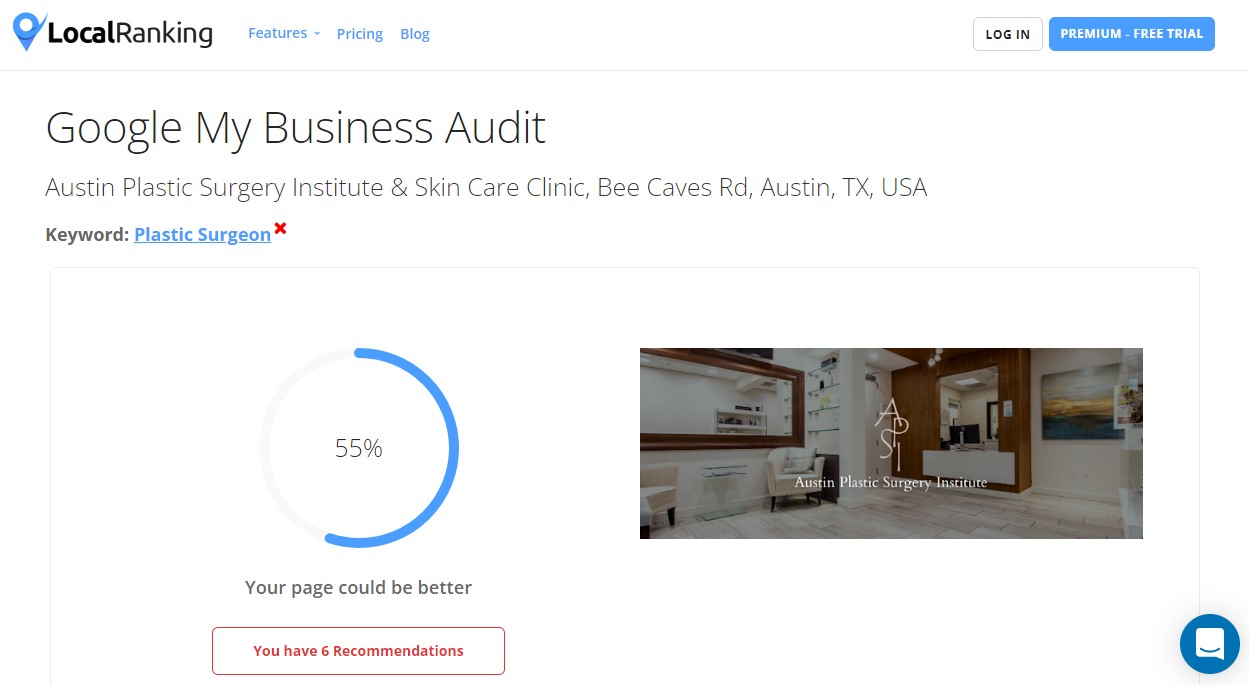
Task: Go to the Pricing page
Action: [x=360, y=34]
